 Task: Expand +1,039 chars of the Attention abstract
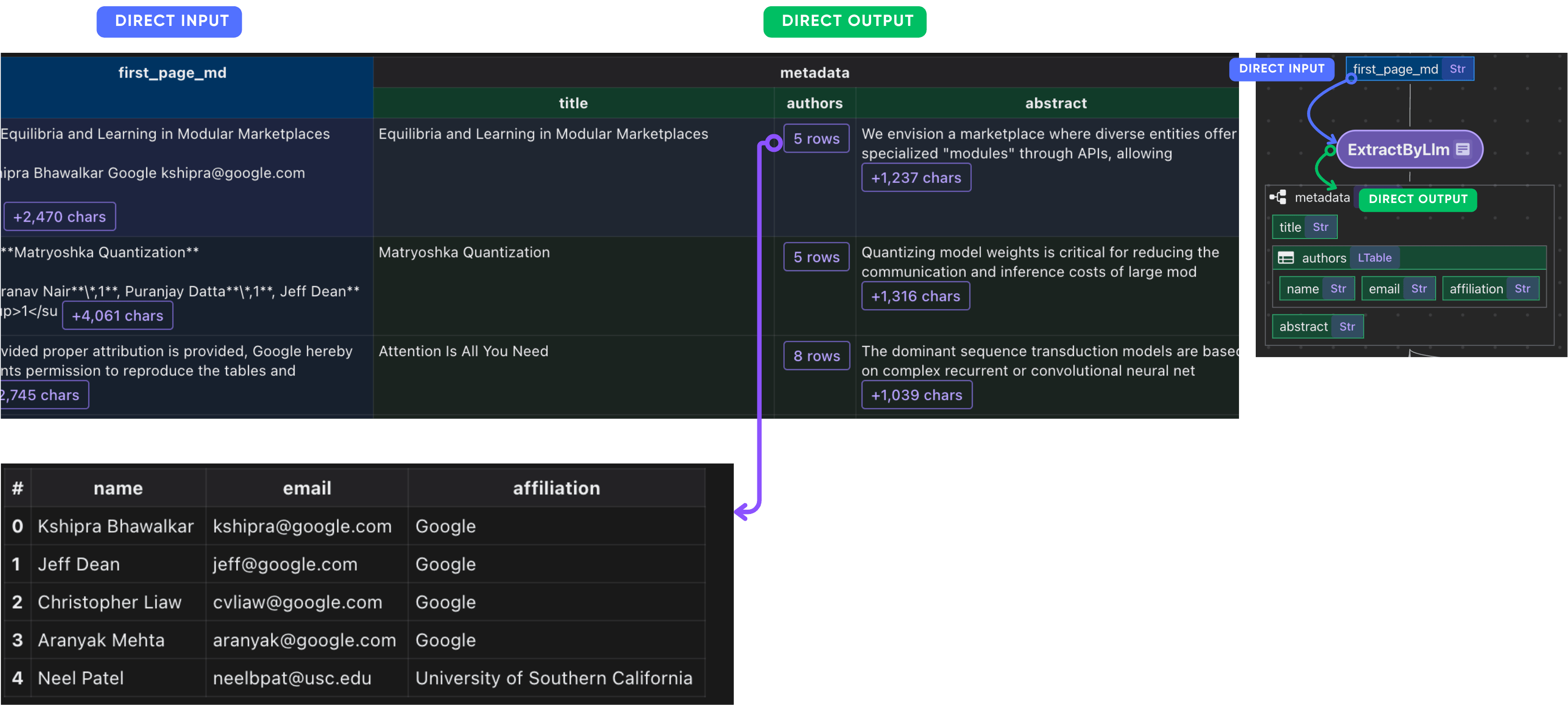916,395
